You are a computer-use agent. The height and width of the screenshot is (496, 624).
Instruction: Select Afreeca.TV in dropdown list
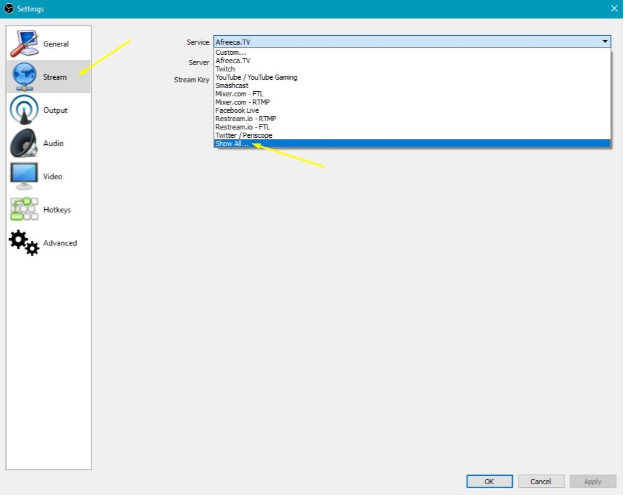(412, 61)
